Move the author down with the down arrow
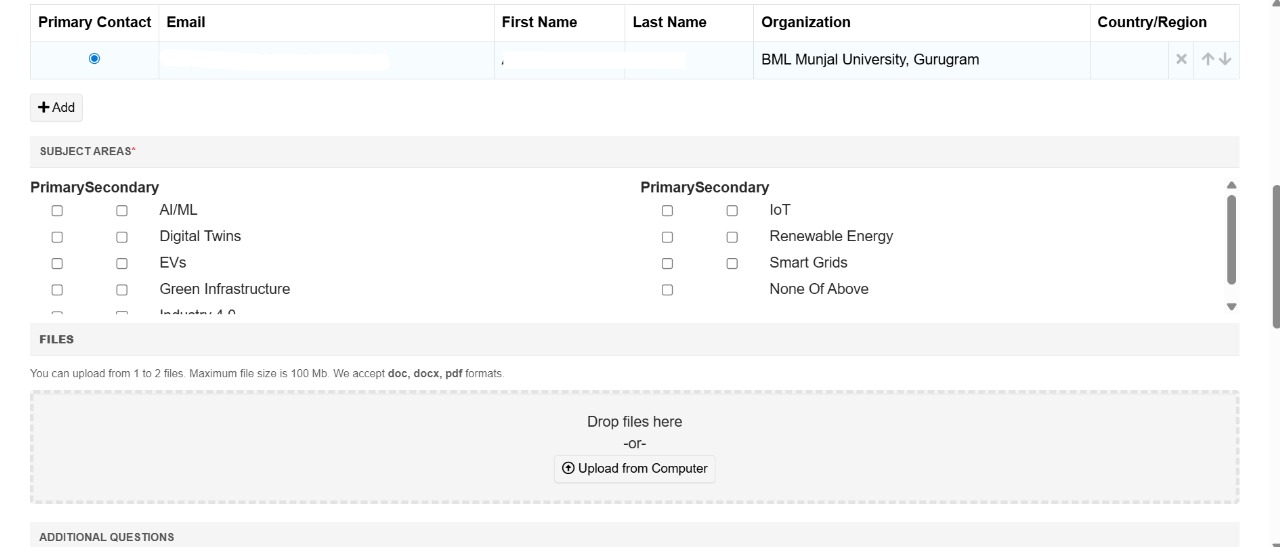 click(1225, 59)
